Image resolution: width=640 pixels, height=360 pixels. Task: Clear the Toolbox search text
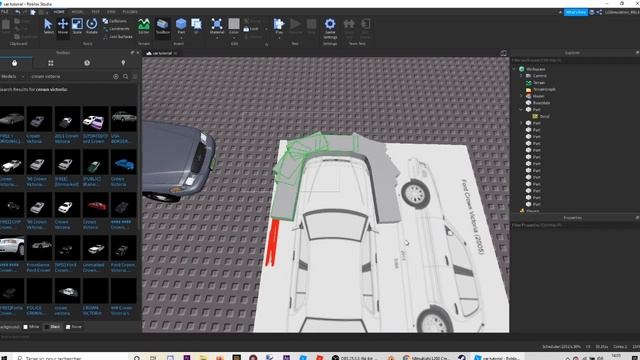[x=116, y=76]
